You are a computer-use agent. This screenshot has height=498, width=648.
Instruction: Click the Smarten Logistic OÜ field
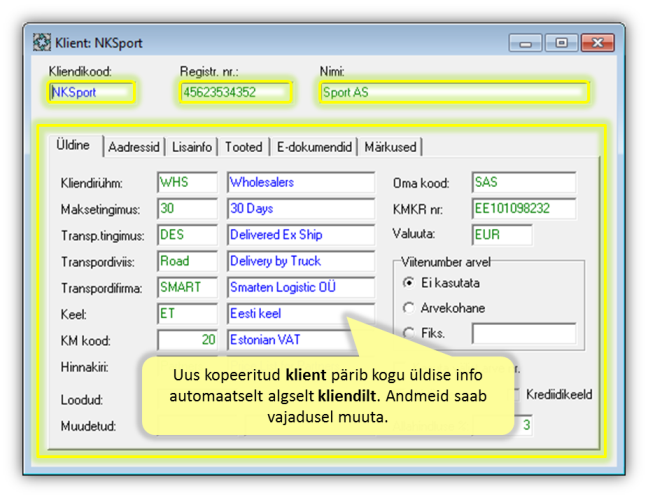click(301, 287)
